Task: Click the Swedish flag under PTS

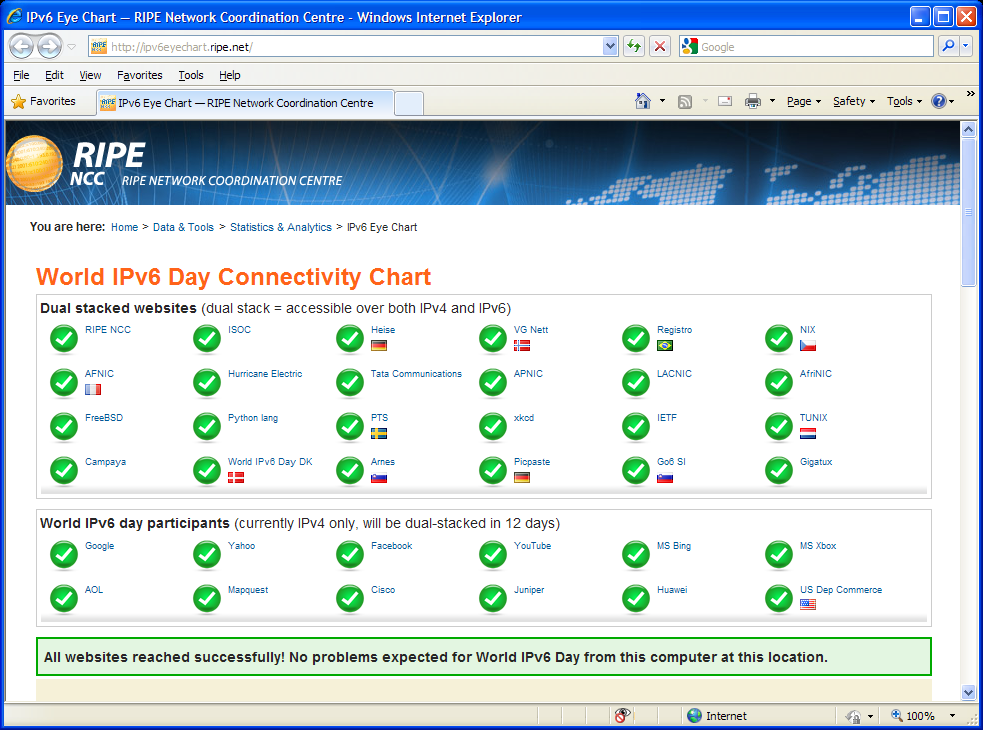Action: [379, 433]
